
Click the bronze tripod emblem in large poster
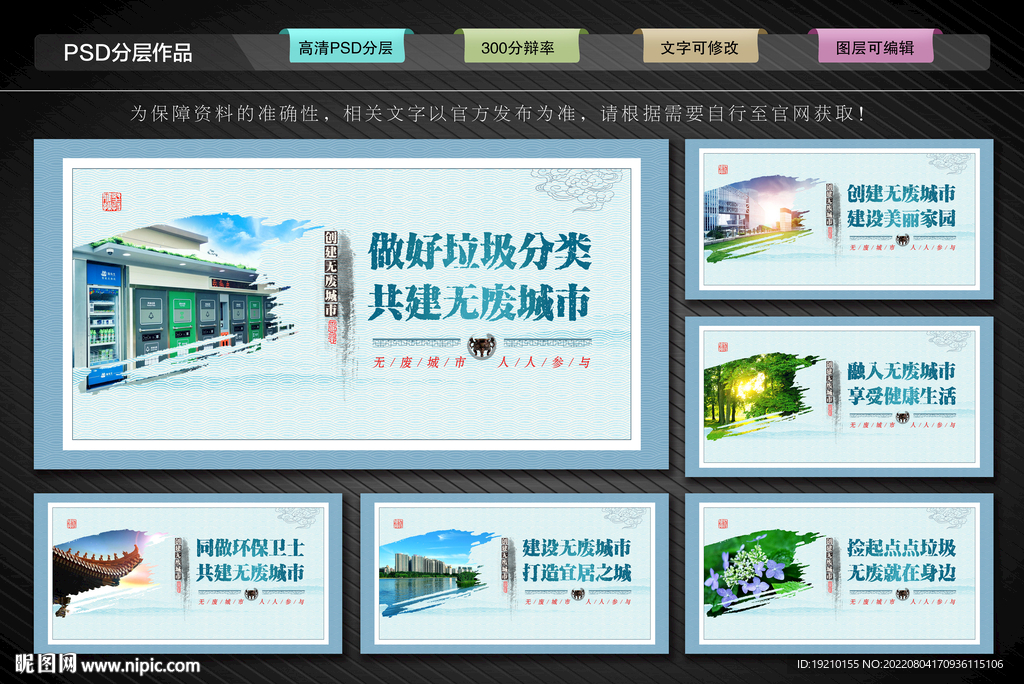482,346
